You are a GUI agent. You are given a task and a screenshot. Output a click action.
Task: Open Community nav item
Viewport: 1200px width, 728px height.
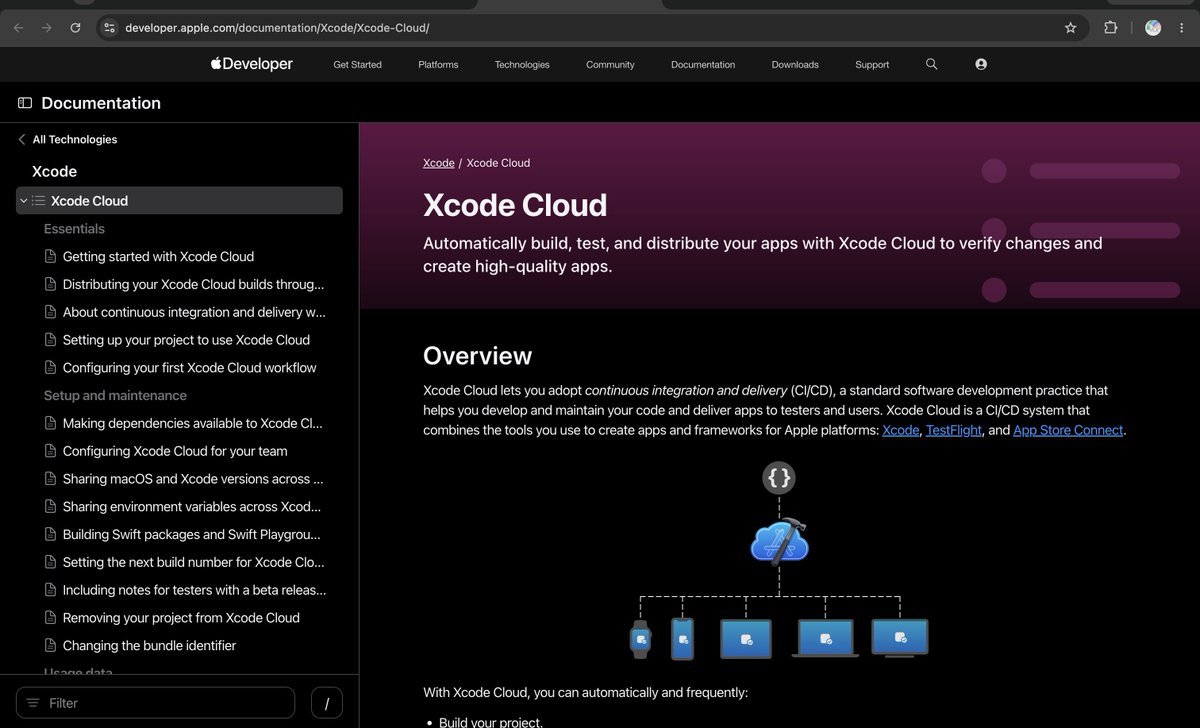(610, 65)
